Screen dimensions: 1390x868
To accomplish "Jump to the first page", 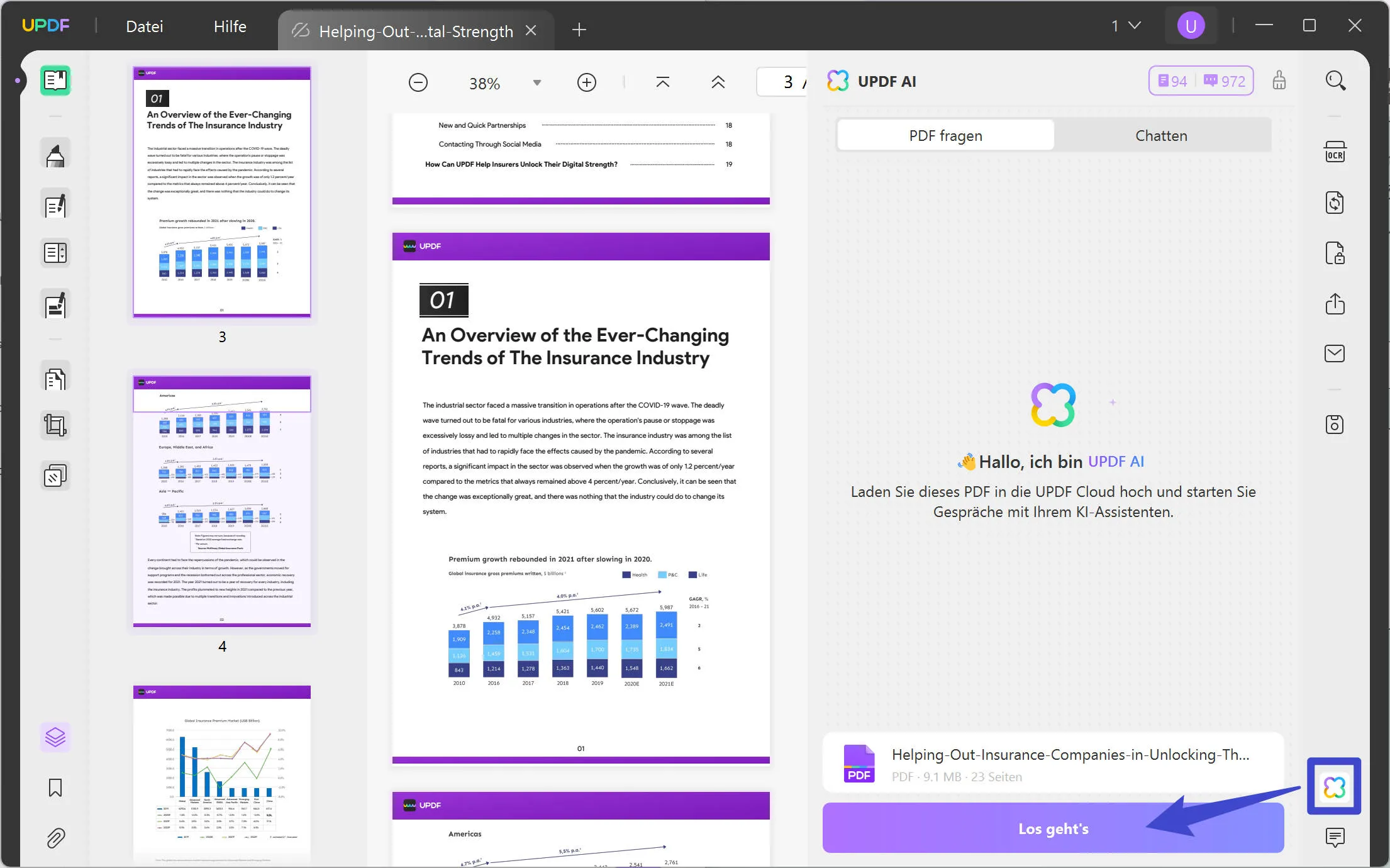I will coord(663,82).
